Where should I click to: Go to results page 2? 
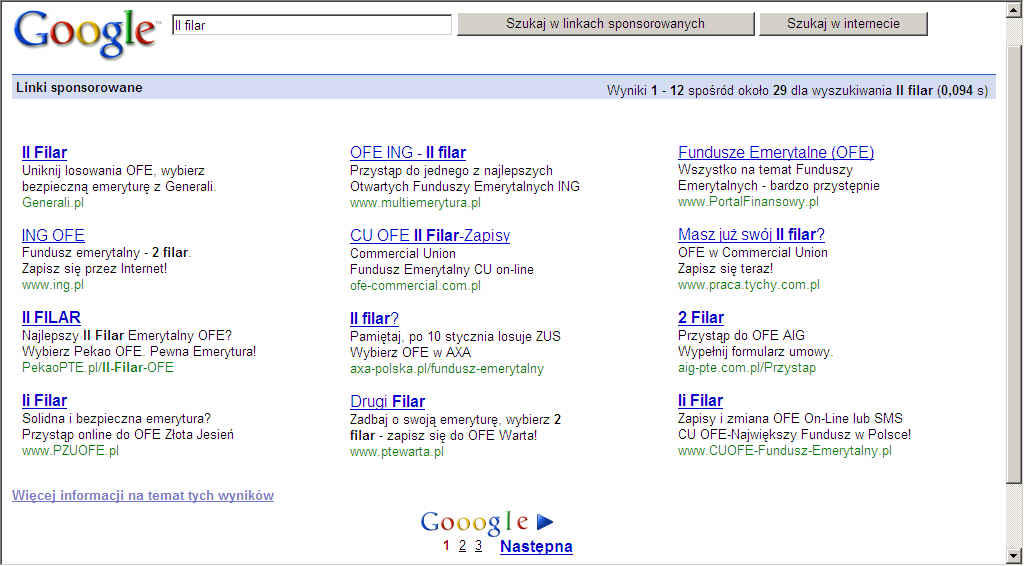coord(462,546)
